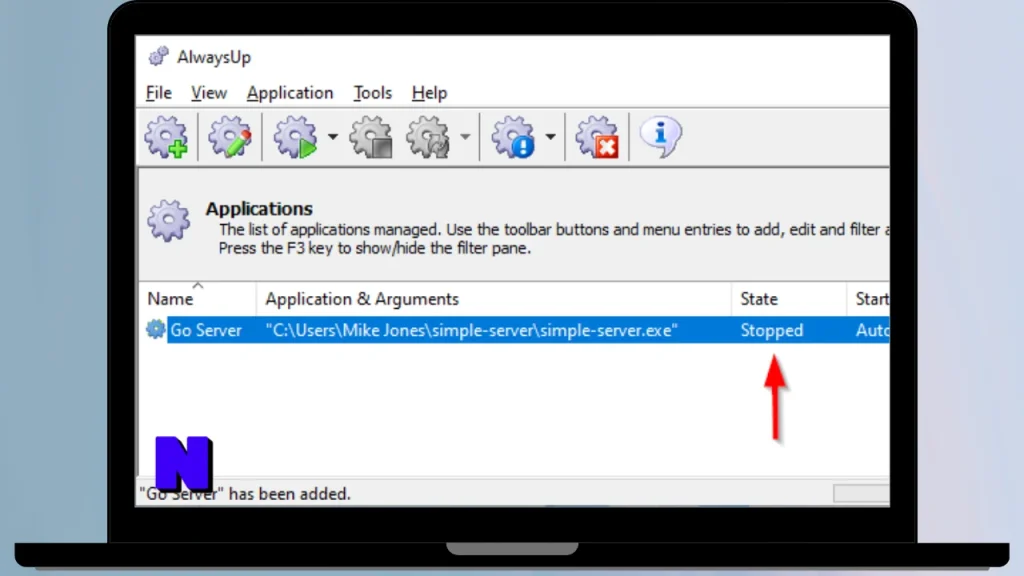This screenshot has height=576, width=1024.
Task: Open the File menu
Action: click(159, 93)
